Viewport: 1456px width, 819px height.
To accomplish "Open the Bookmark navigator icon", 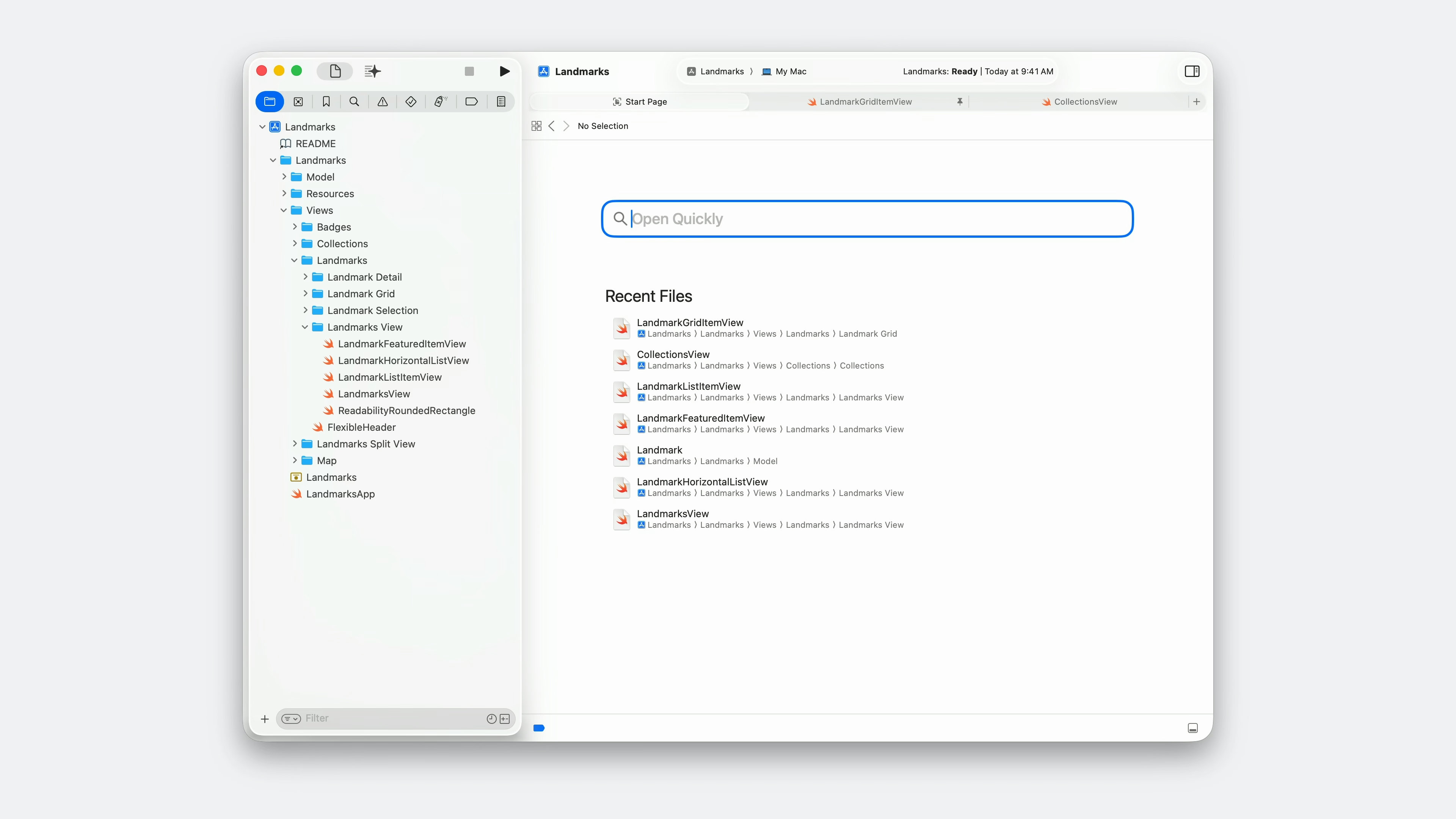I will (326, 102).
